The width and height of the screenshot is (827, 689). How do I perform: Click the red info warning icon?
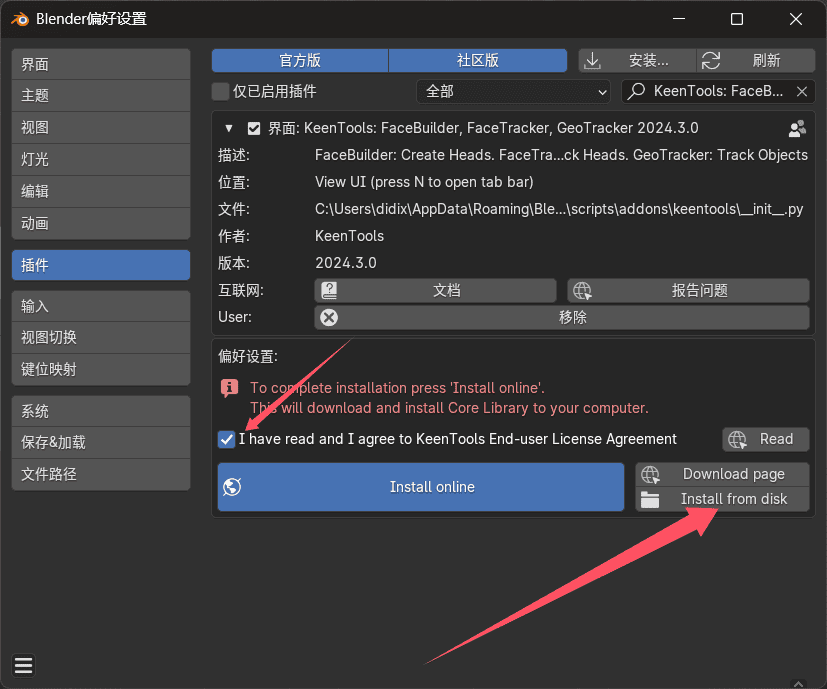(229, 388)
